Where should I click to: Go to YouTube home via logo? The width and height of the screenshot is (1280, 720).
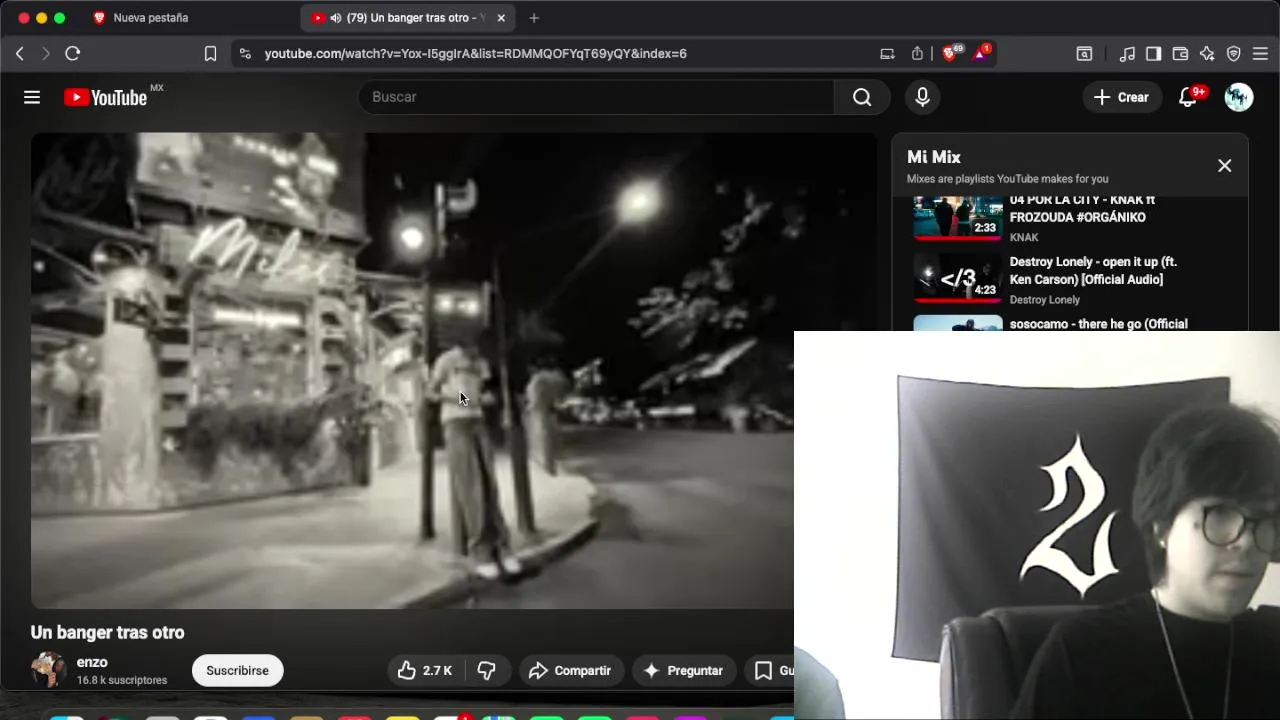106,97
